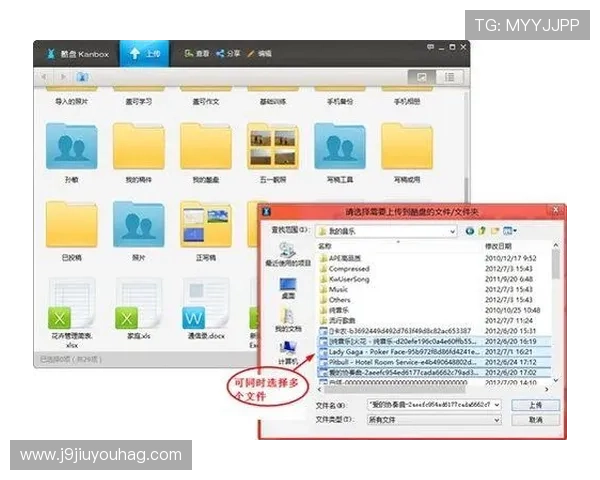
Task: Click the 编辑 edit pencil toolbar item
Action: tap(260, 54)
